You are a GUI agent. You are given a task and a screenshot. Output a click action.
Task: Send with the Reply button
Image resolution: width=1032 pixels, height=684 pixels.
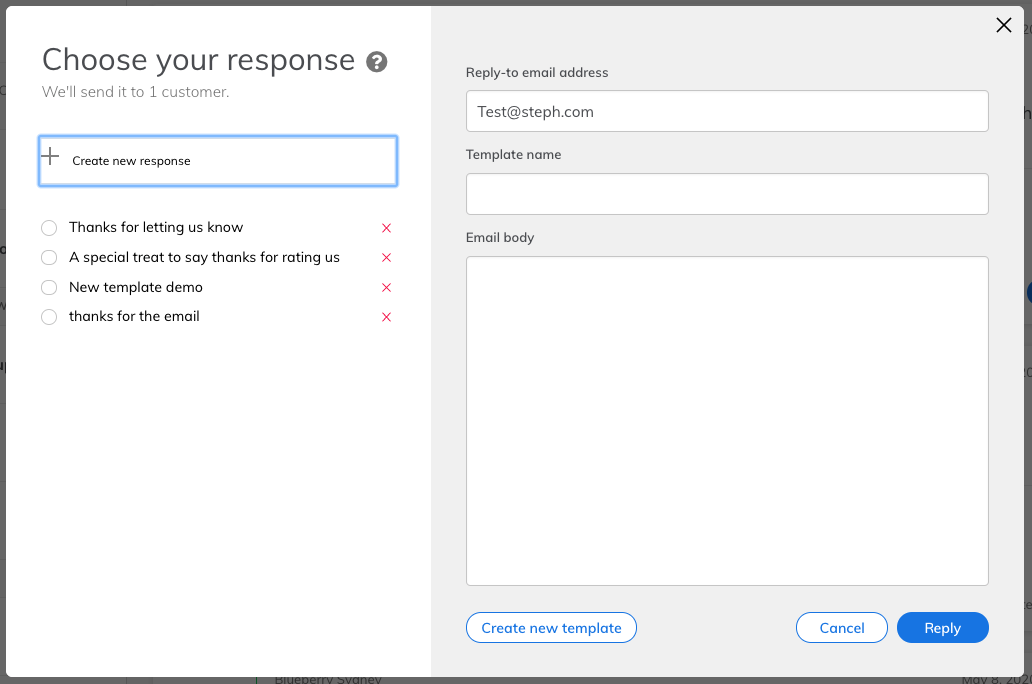(942, 628)
